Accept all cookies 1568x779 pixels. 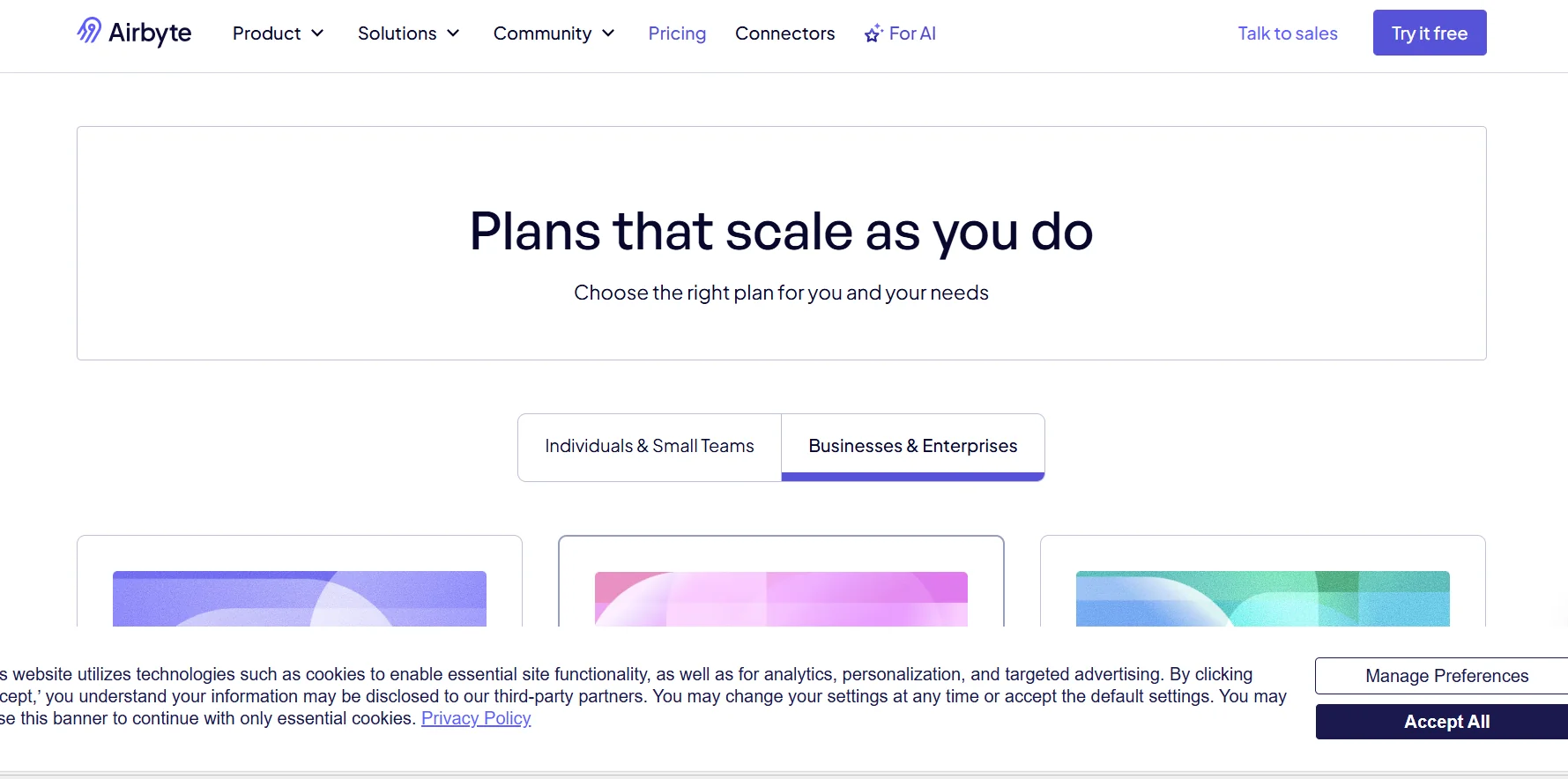[1446, 721]
